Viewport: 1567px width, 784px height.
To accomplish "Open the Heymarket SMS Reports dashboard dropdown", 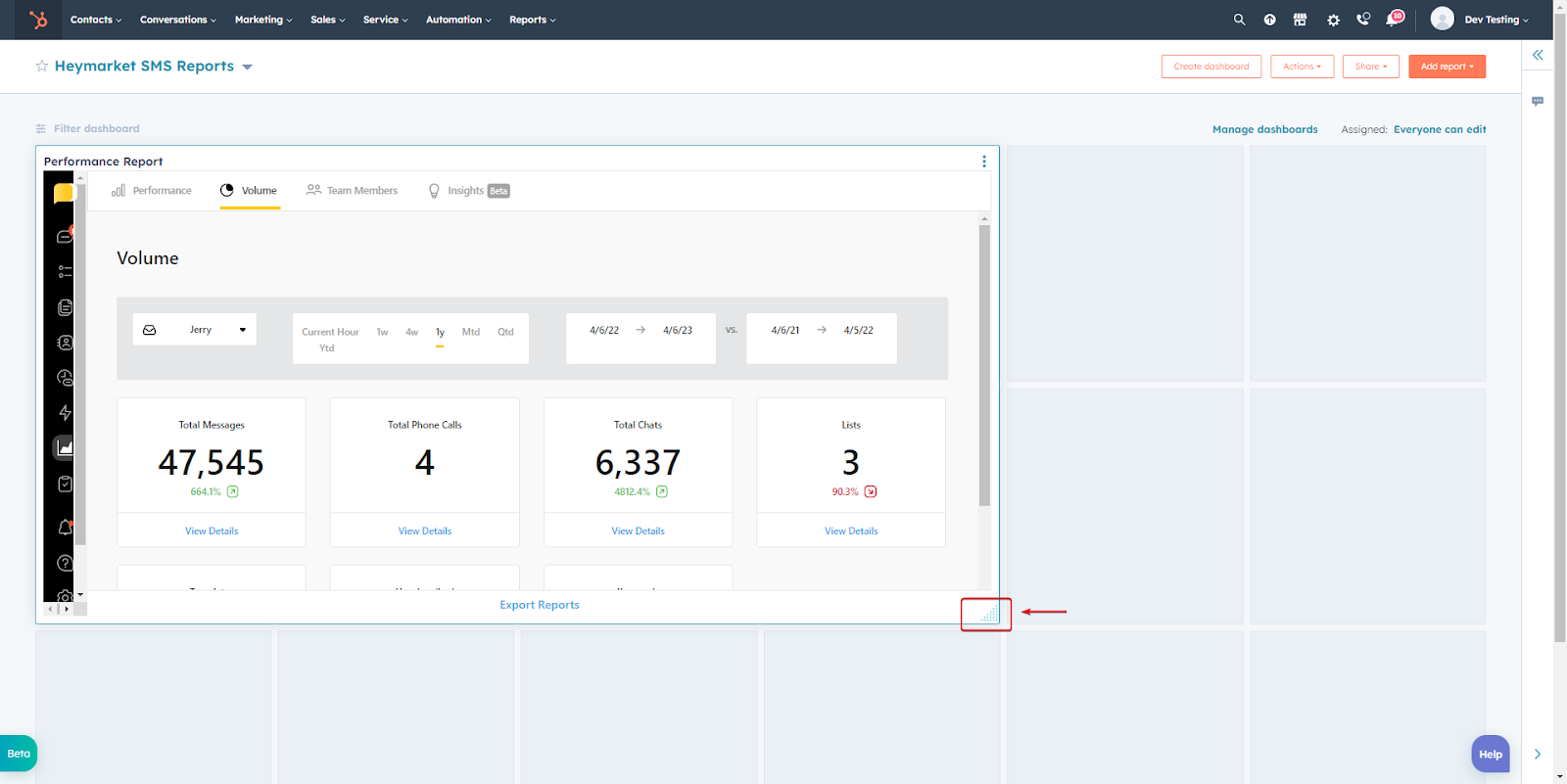I will coord(247,67).
